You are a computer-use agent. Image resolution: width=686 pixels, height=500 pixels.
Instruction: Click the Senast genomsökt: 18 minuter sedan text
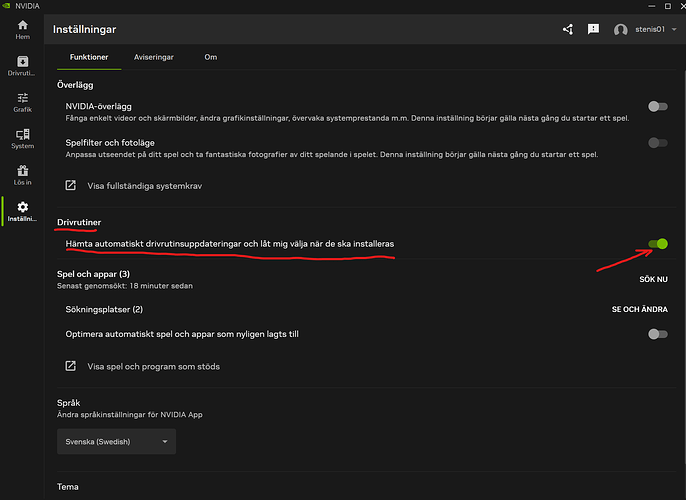pos(125,286)
